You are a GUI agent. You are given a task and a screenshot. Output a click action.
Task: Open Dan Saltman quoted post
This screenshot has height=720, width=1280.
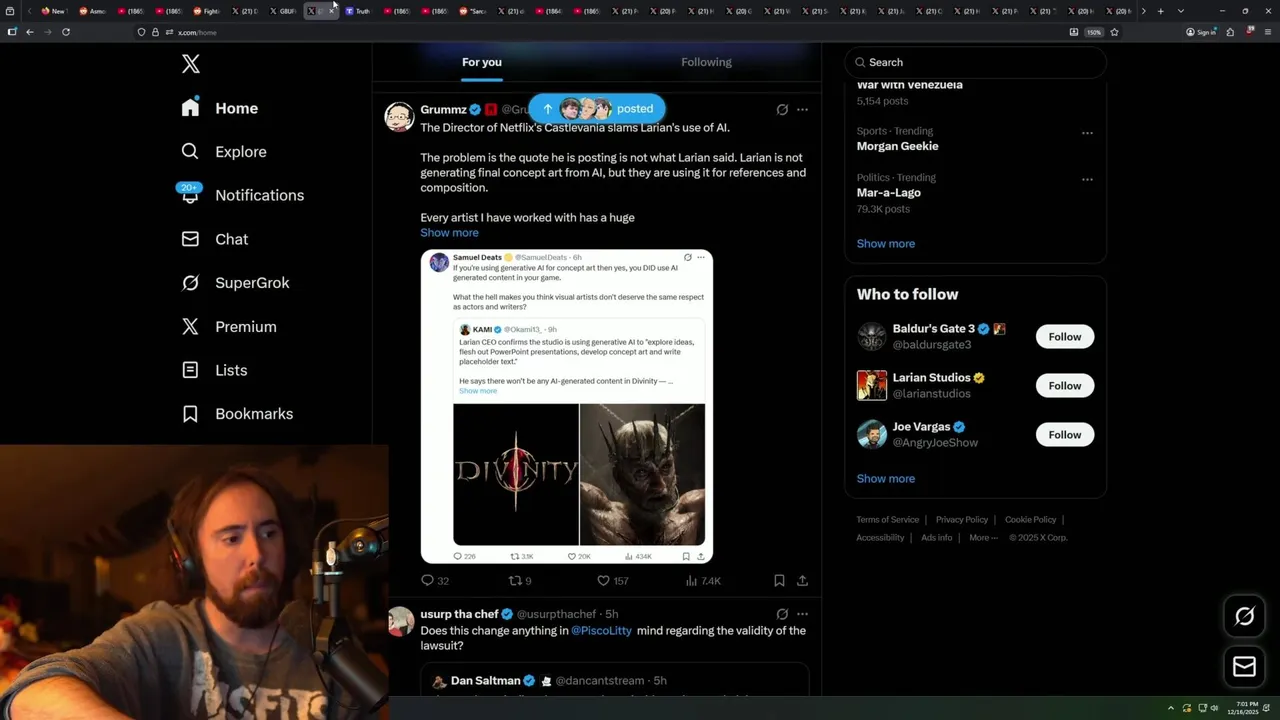click(x=614, y=681)
